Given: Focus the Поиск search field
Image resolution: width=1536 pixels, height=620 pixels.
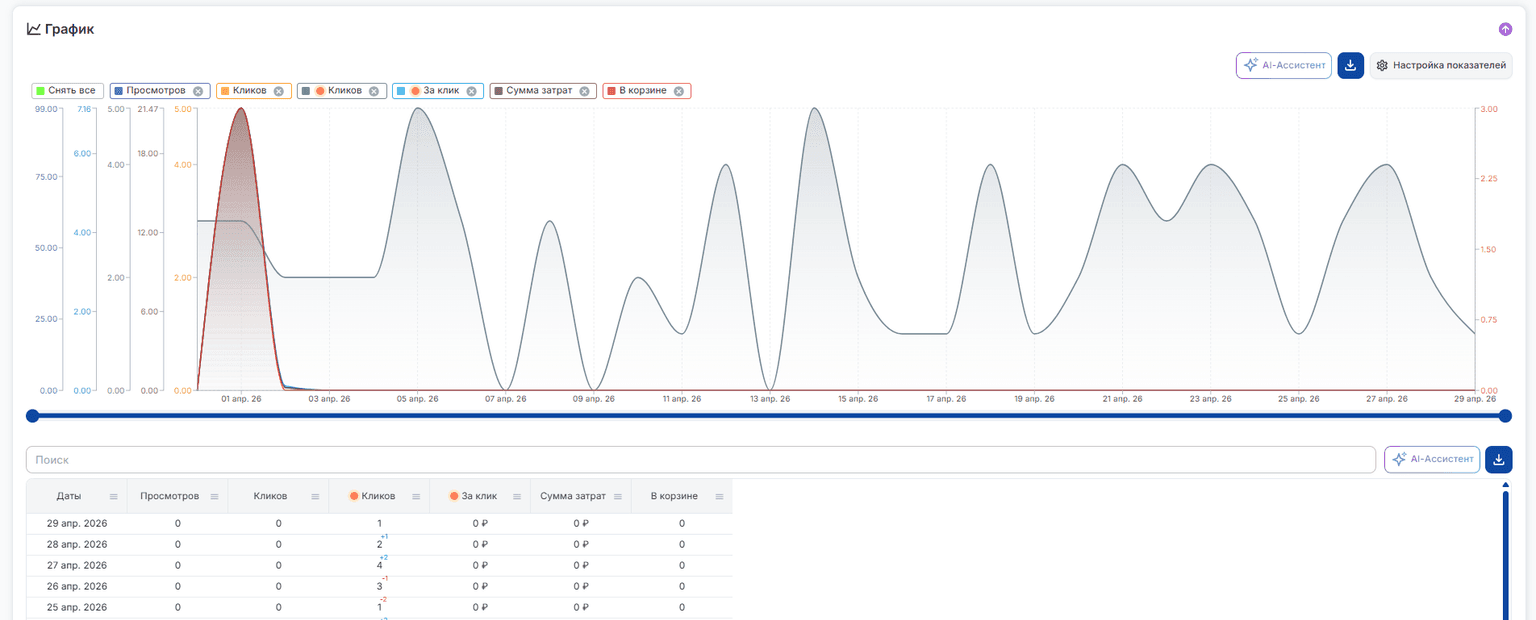Looking at the screenshot, I should pyautogui.click(x=700, y=460).
